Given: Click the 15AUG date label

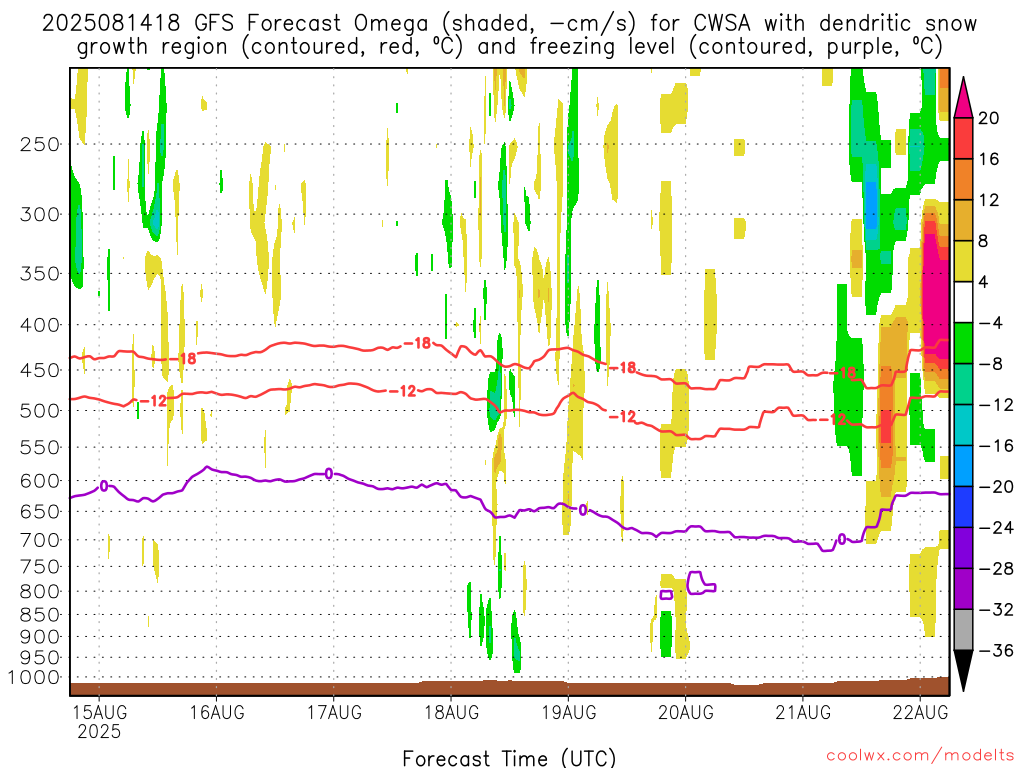Looking at the screenshot, I should tap(99, 712).
